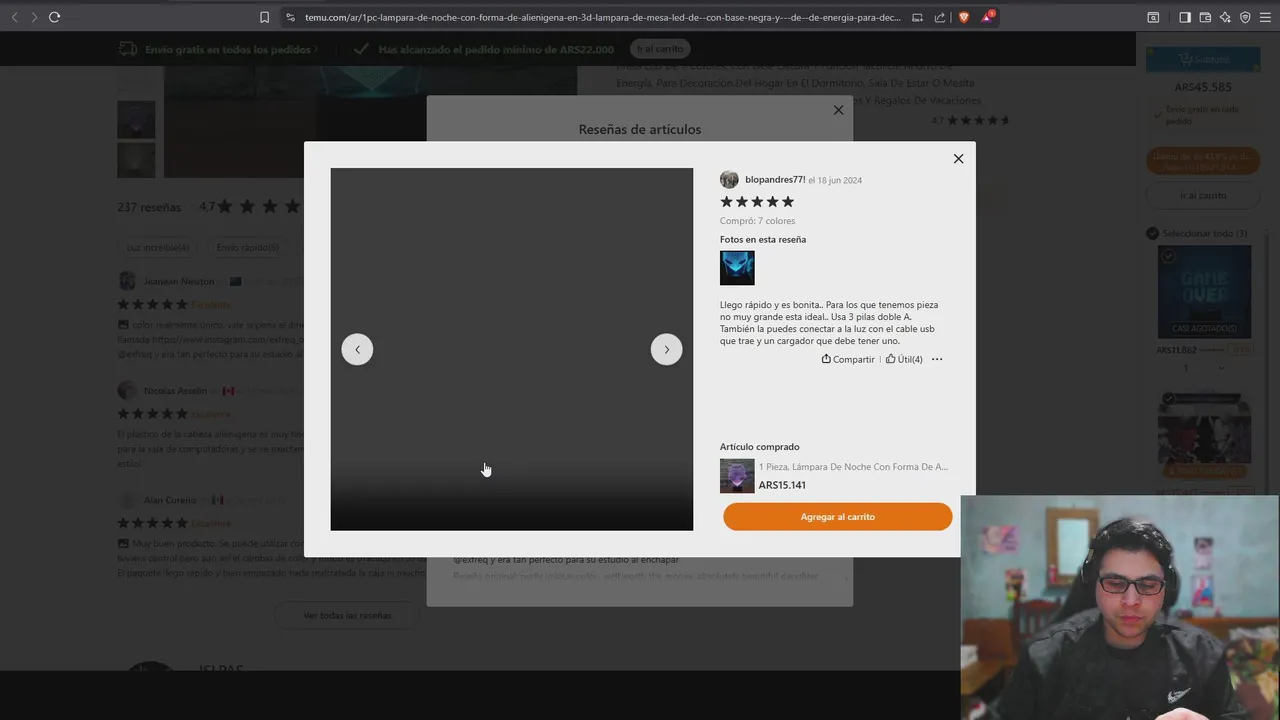
Task: Open blopandres77 reviewer avatar
Action: pyautogui.click(x=729, y=180)
